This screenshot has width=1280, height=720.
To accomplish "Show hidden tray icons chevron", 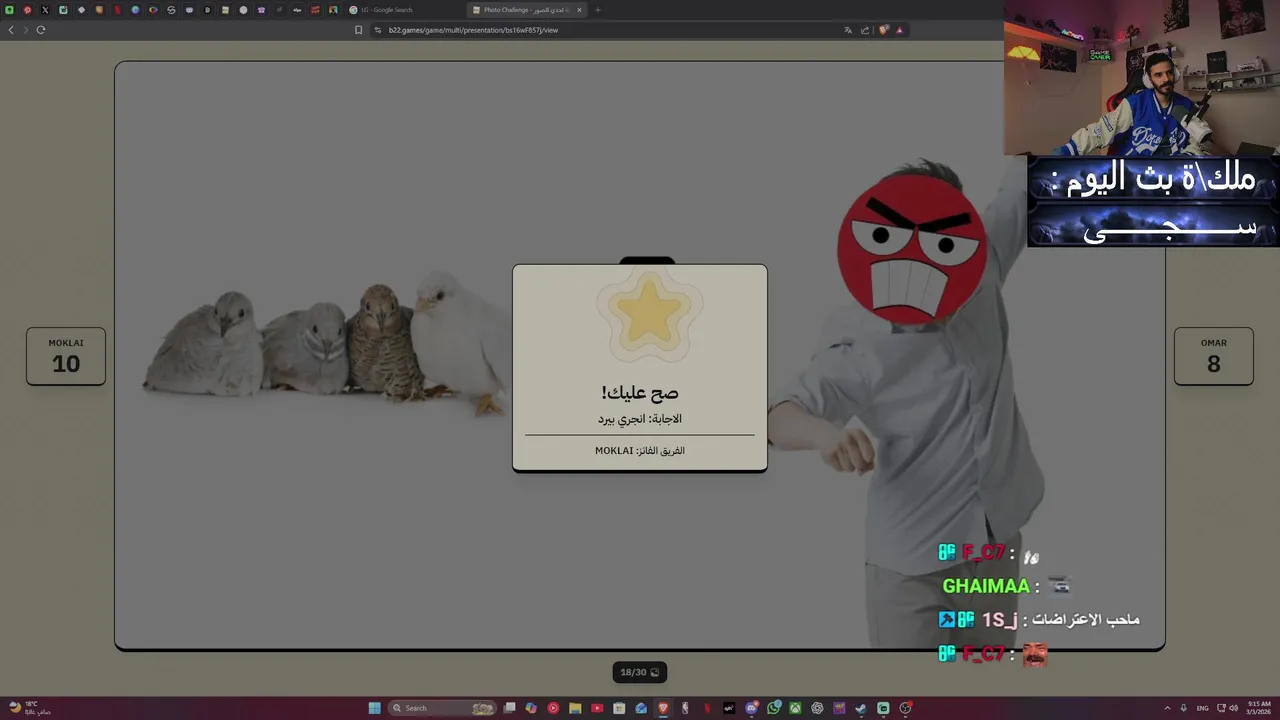I will coord(1169,708).
